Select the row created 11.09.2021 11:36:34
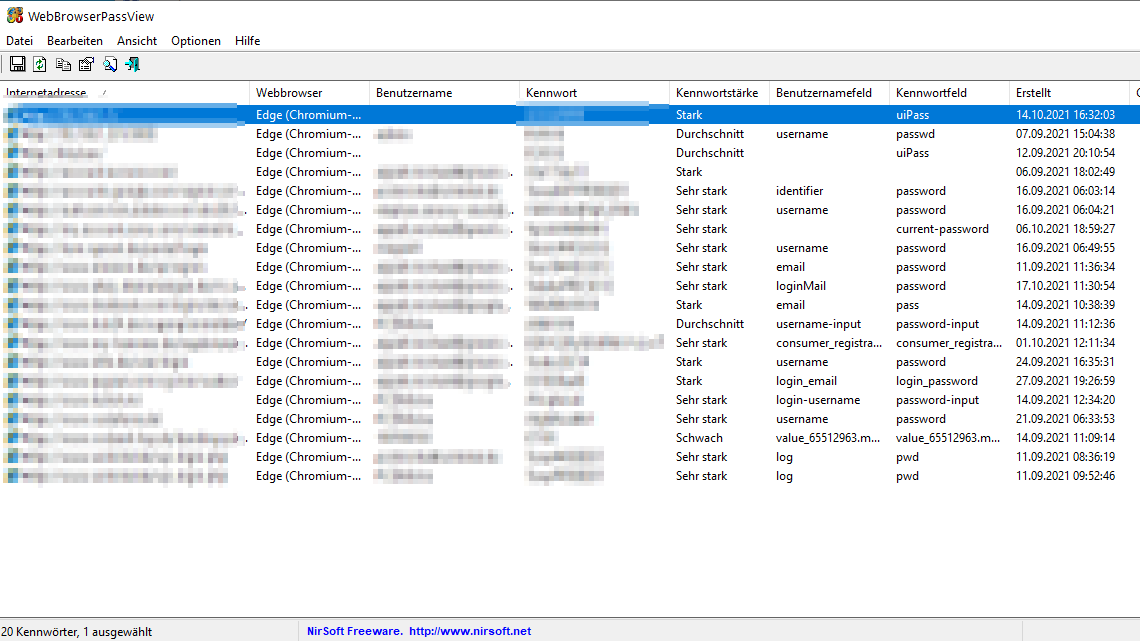The image size is (1140, 641). point(570,267)
